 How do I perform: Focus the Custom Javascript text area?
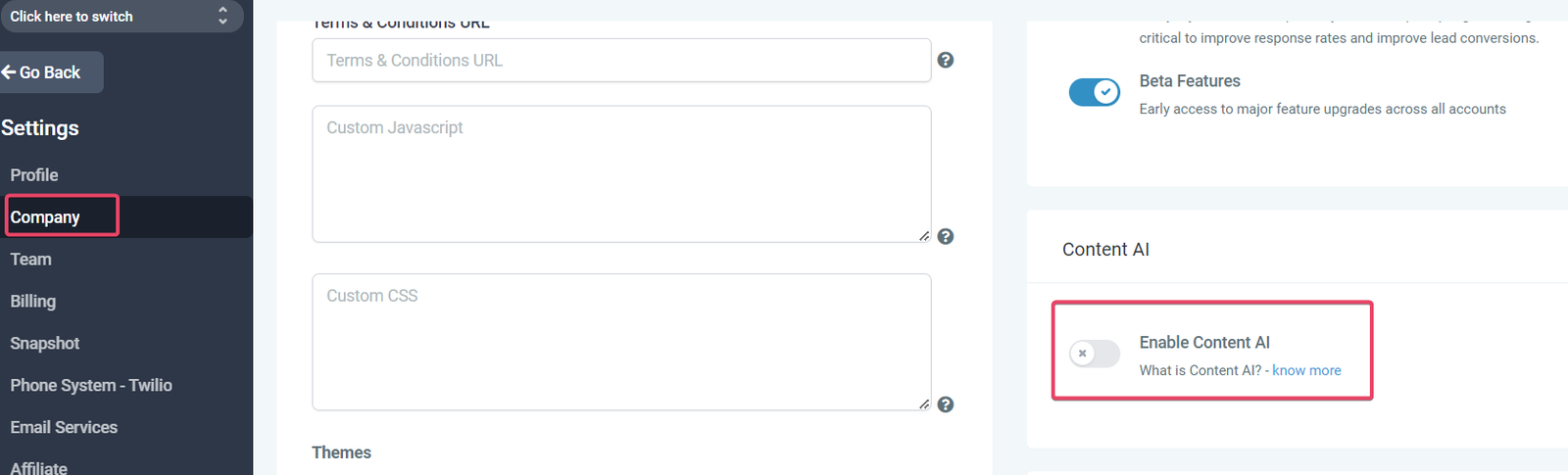(621, 174)
